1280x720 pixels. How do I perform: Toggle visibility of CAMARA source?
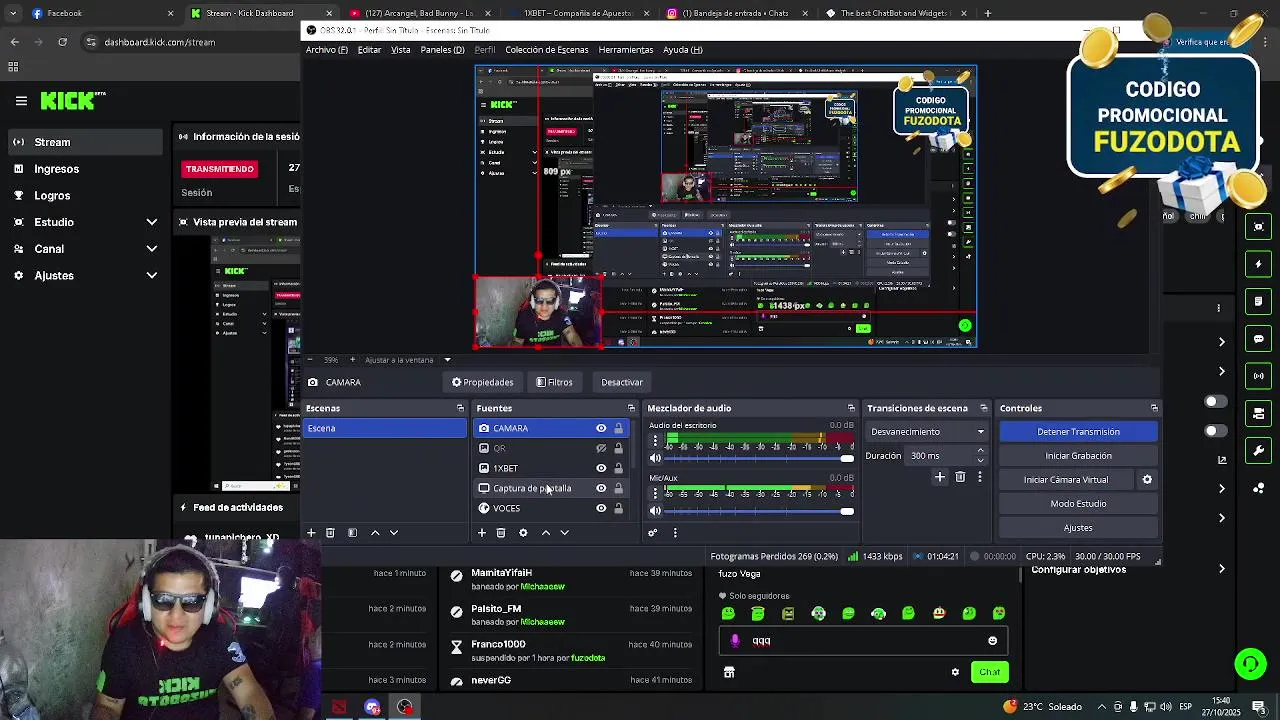click(x=601, y=428)
